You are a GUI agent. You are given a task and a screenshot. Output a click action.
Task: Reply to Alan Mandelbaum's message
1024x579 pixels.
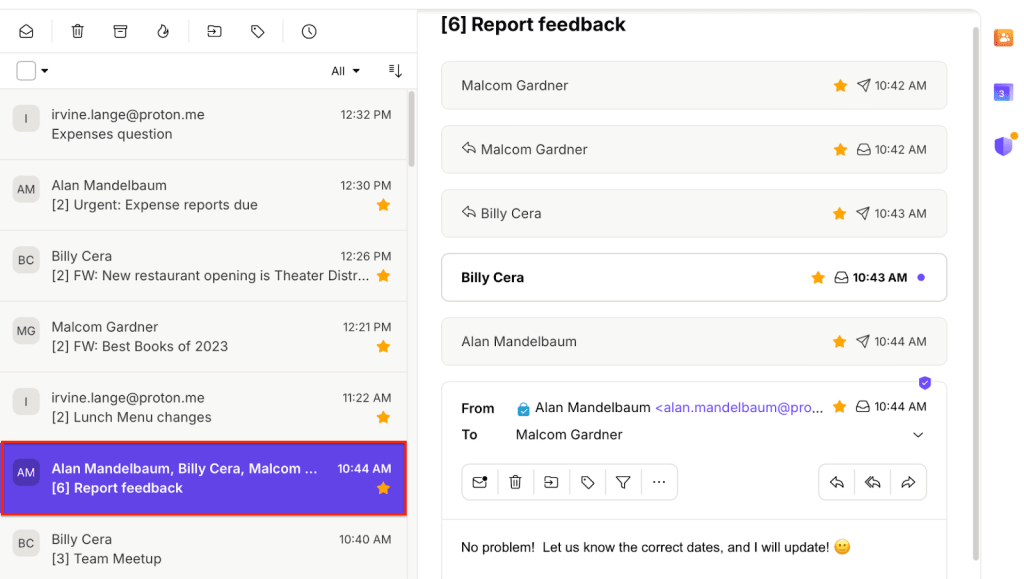(837, 481)
